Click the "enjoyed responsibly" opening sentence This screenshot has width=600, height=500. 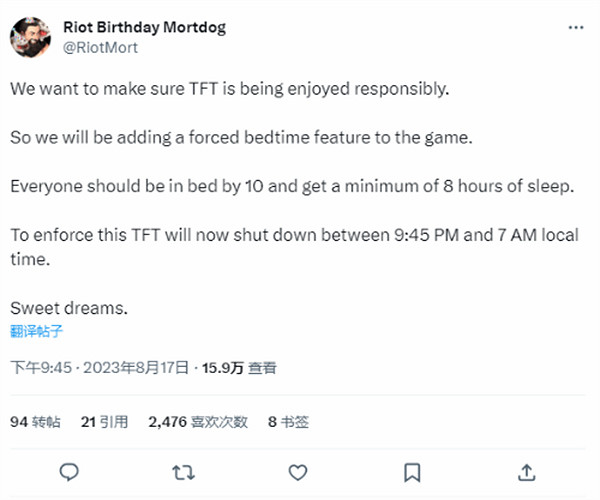pos(231,90)
